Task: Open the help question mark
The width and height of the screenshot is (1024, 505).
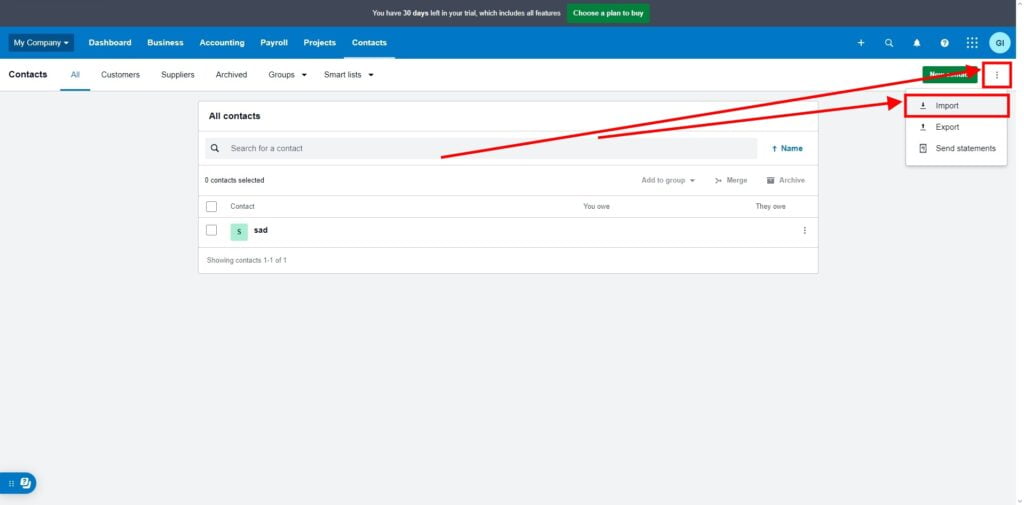Action: pos(944,43)
